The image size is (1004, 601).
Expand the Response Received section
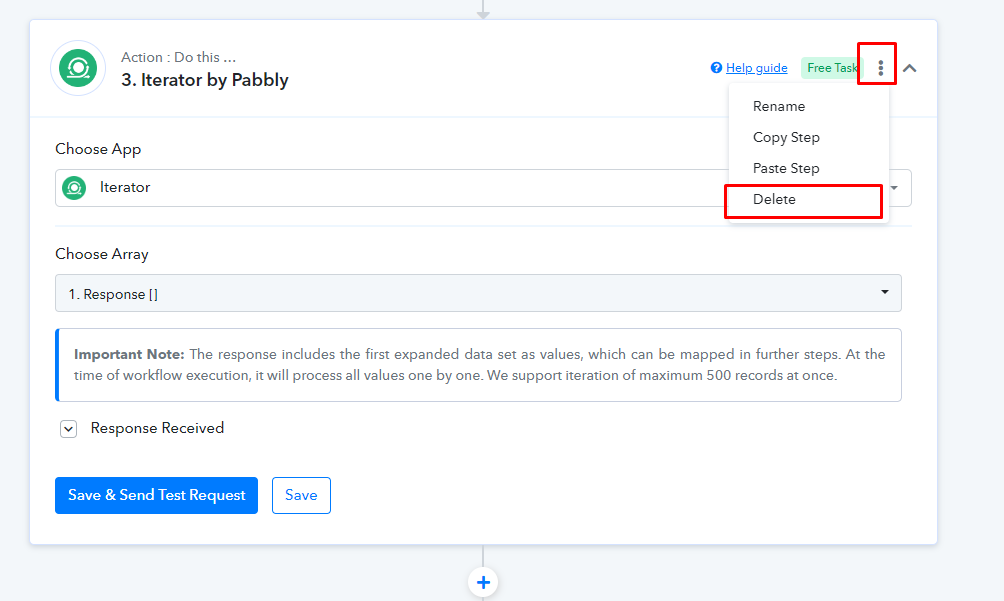pyautogui.click(x=69, y=429)
